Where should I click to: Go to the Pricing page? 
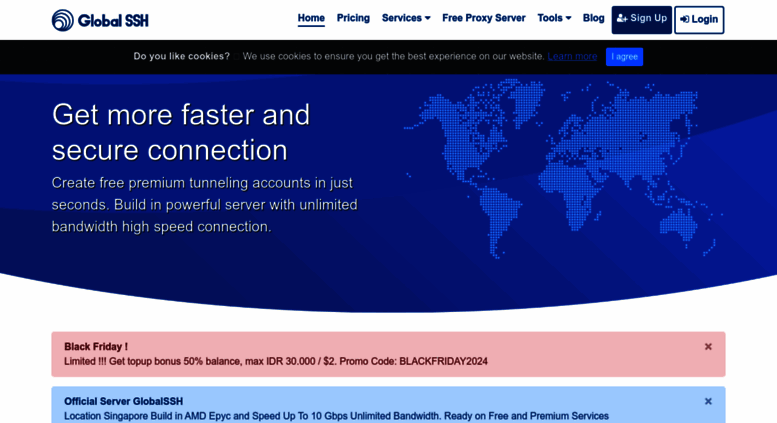tap(353, 18)
